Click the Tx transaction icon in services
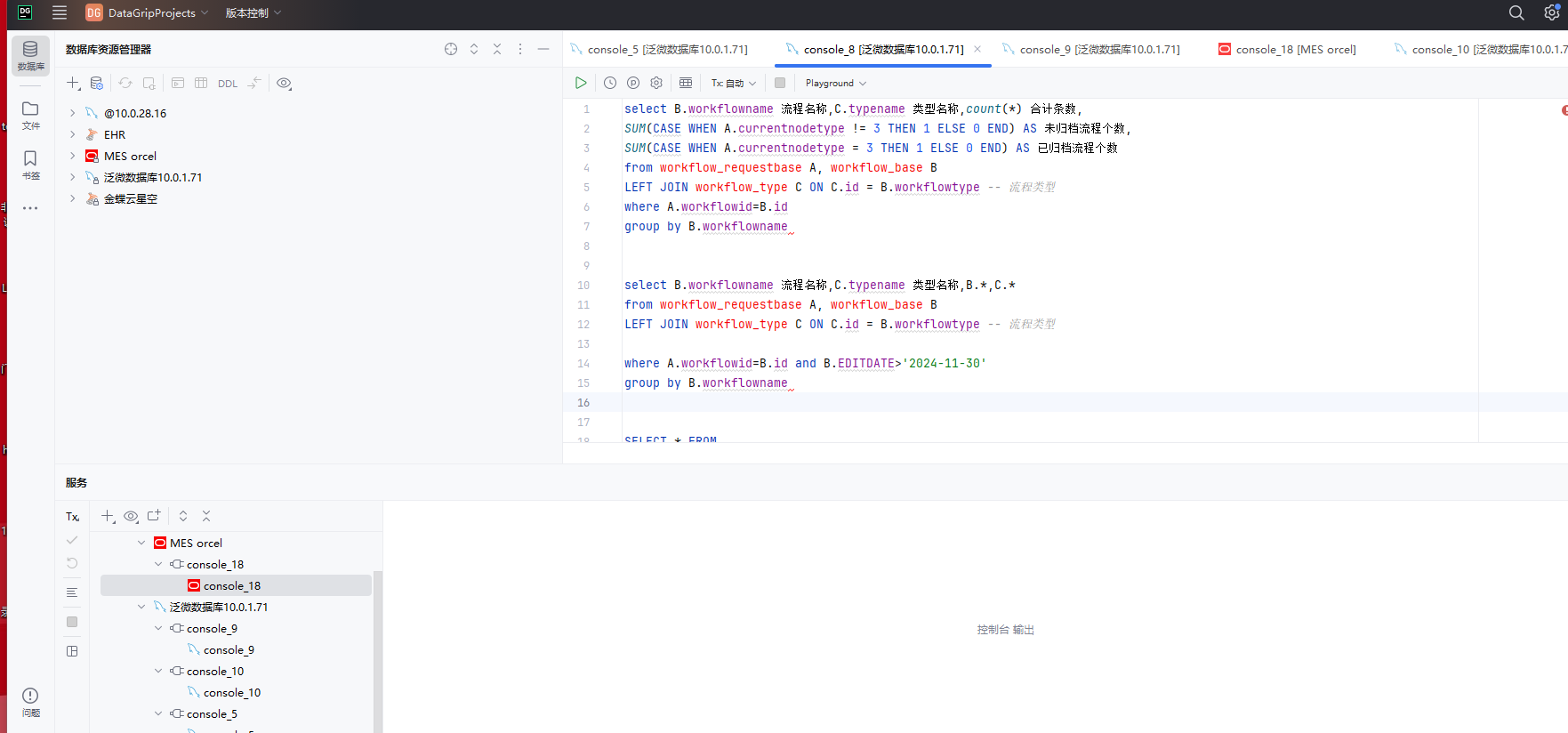 pos(72,516)
